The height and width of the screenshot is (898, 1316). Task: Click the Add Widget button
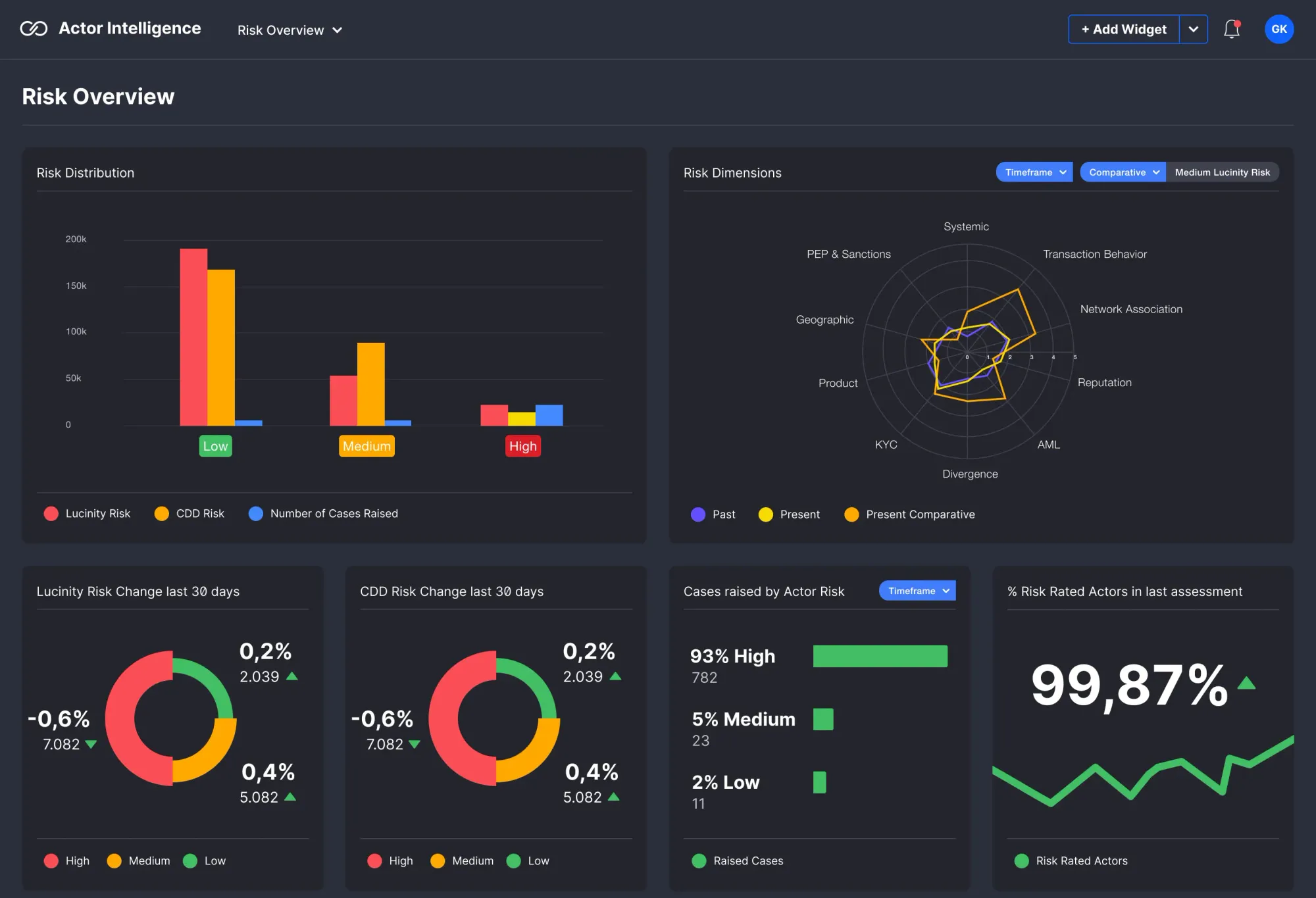[1124, 30]
